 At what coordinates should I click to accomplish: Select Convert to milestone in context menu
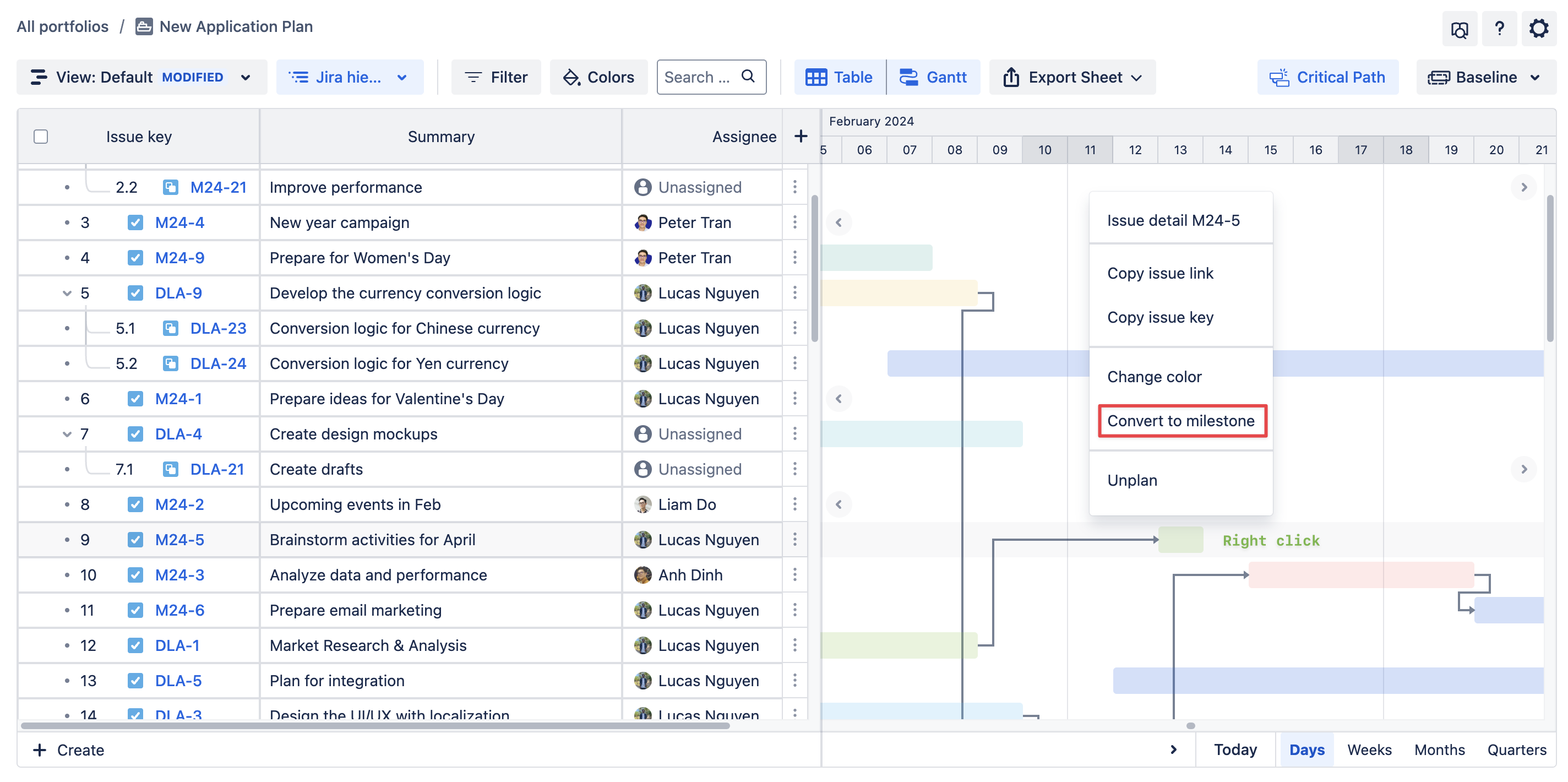coord(1181,421)
